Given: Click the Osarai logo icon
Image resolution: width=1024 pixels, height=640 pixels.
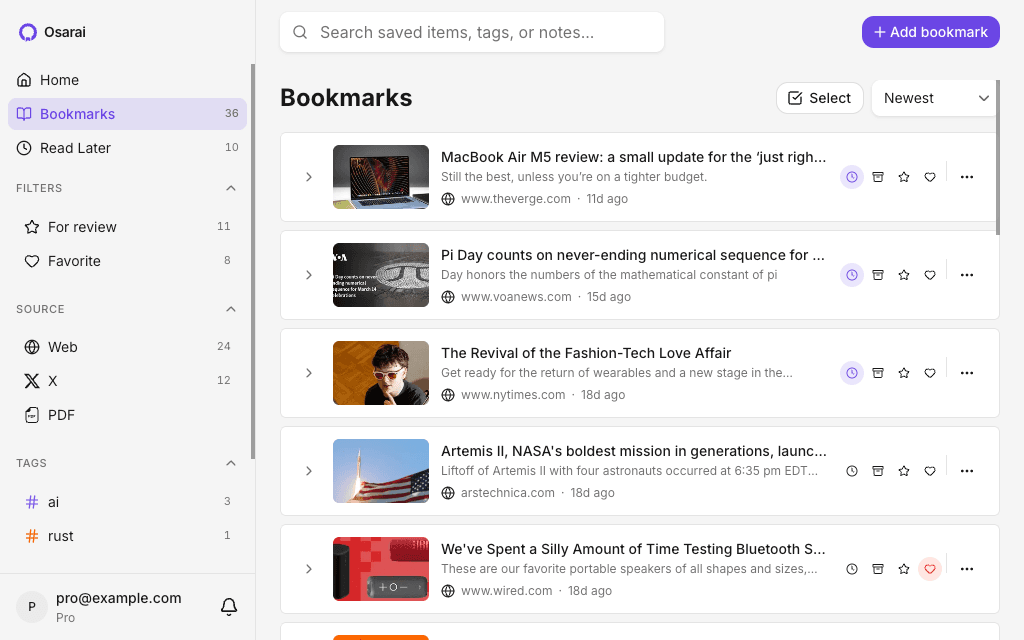Looking at the screenshot, I should click(28, 32).
